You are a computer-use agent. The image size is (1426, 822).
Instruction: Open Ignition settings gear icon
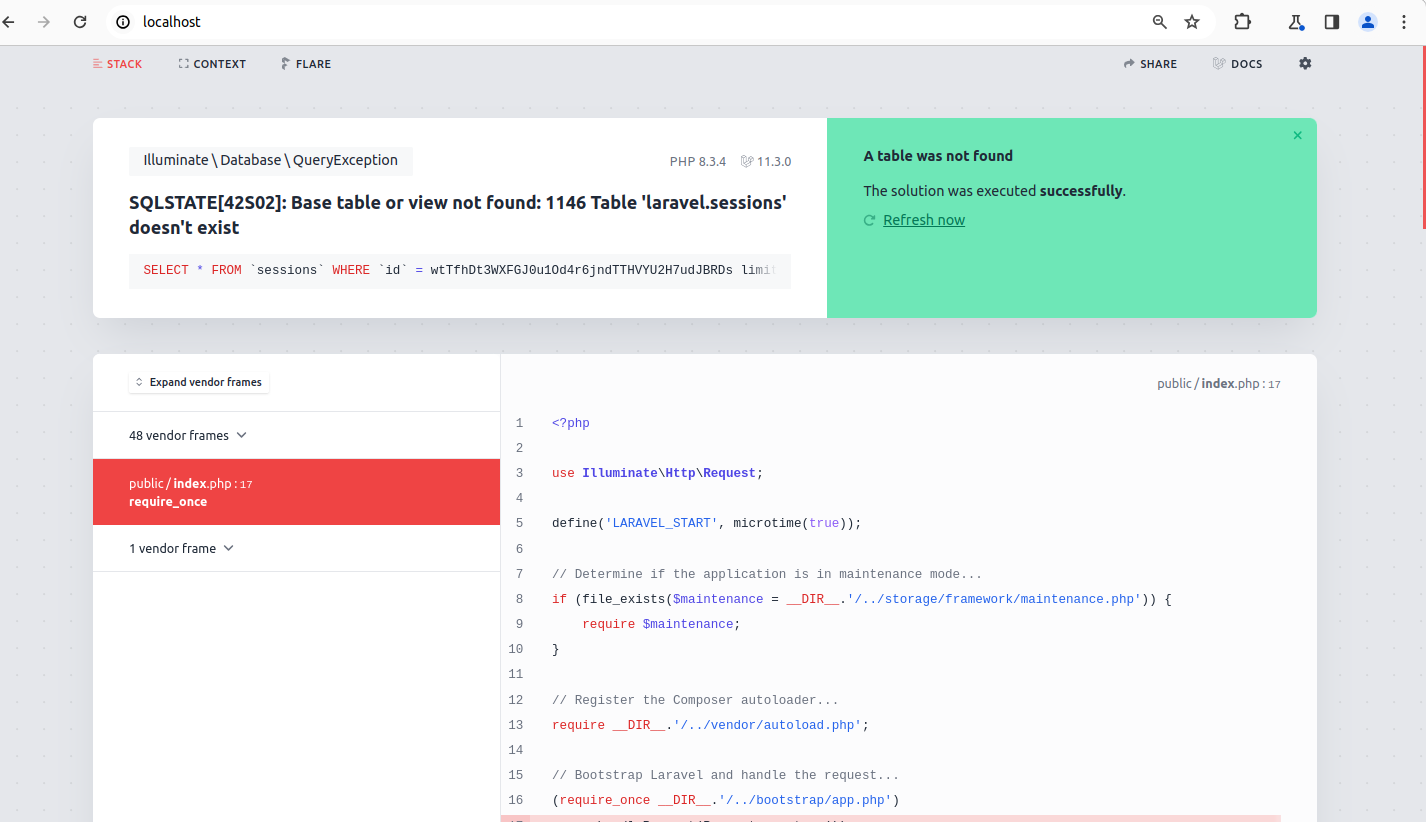1305,63
